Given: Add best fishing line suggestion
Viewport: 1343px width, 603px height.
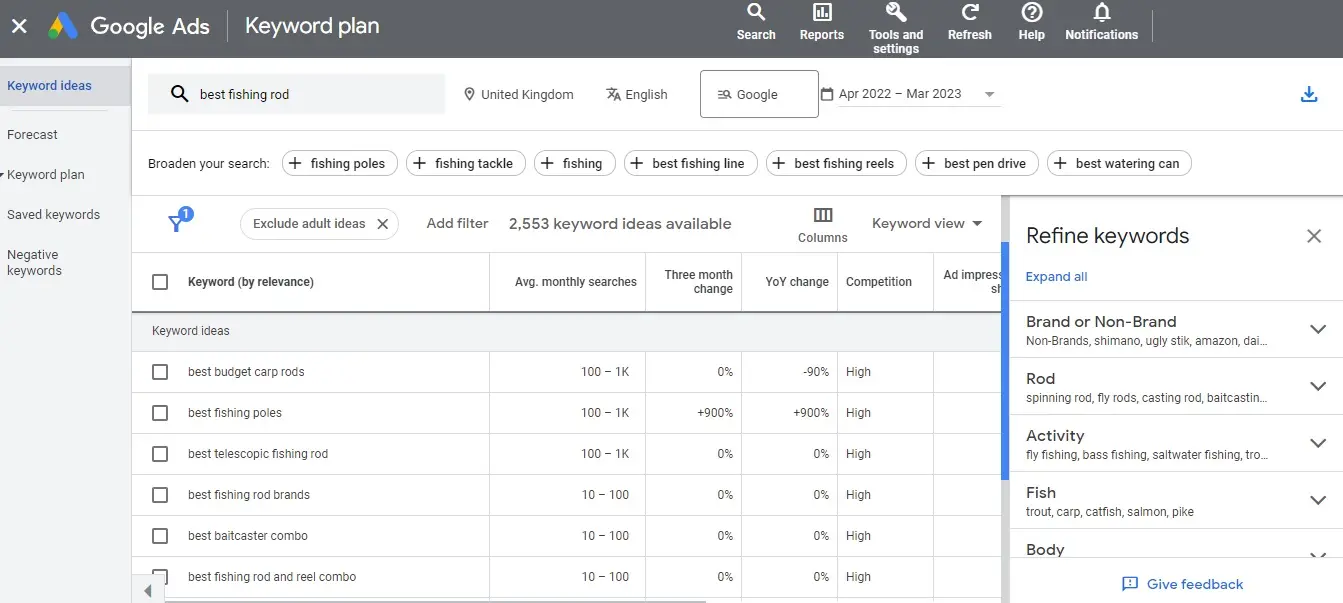Looking at the screenshot, I should [x=691, y=163].
